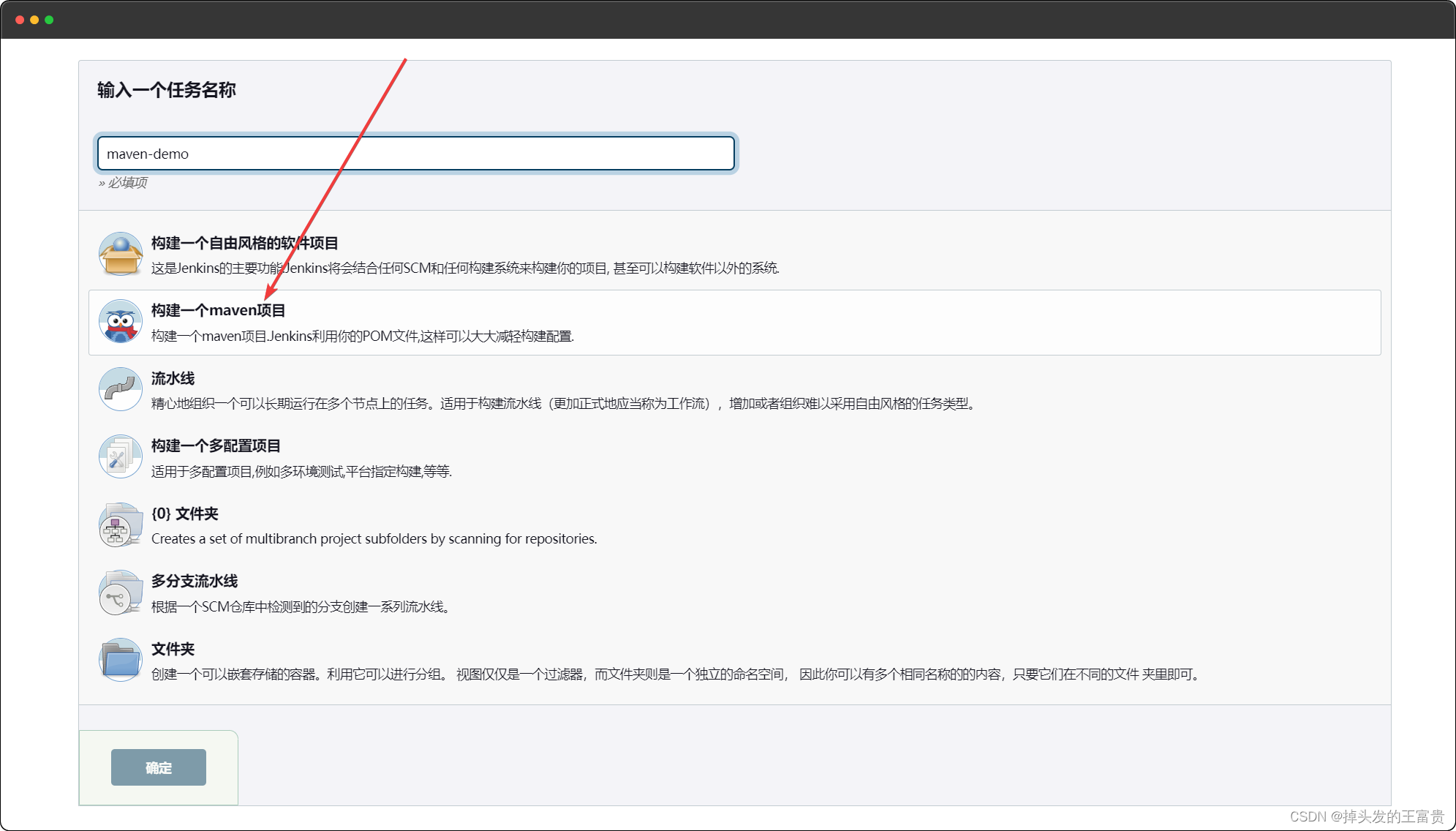This screenshot has height=831, width=1456.
Task: Click the multi-configuration project icon
Action: [x=121, y=457]
